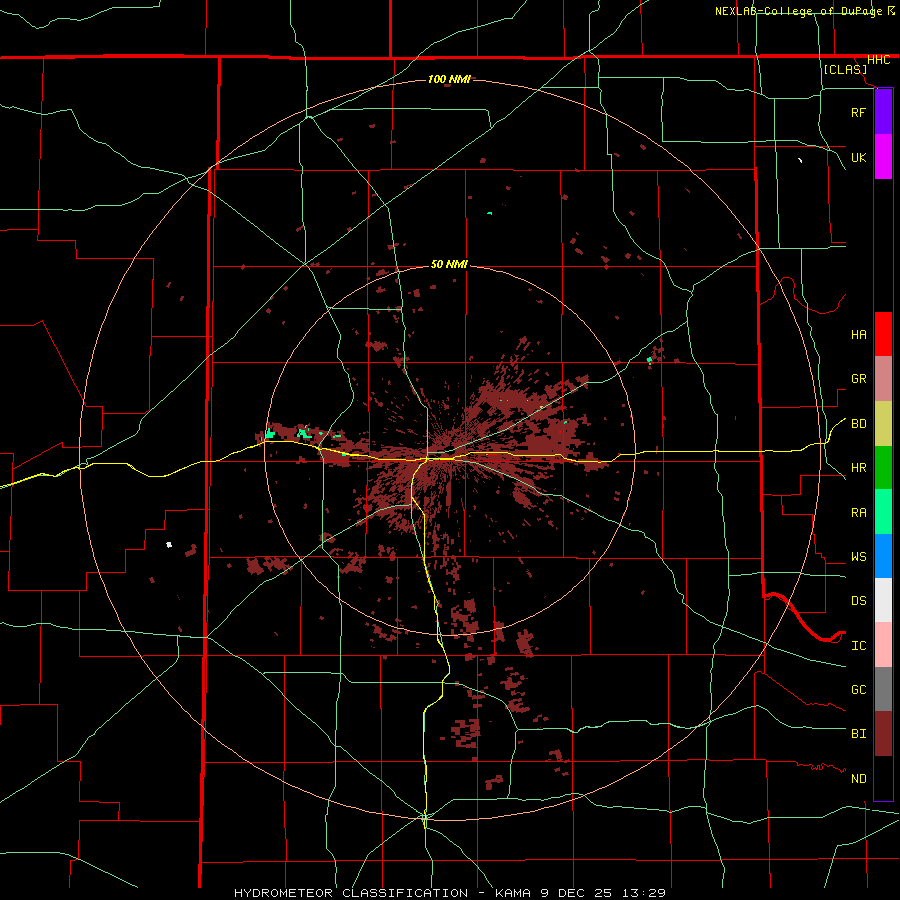Click the GC legend label
The height and width of the screenshot is (900, 900).
click(x=858, y=690)
